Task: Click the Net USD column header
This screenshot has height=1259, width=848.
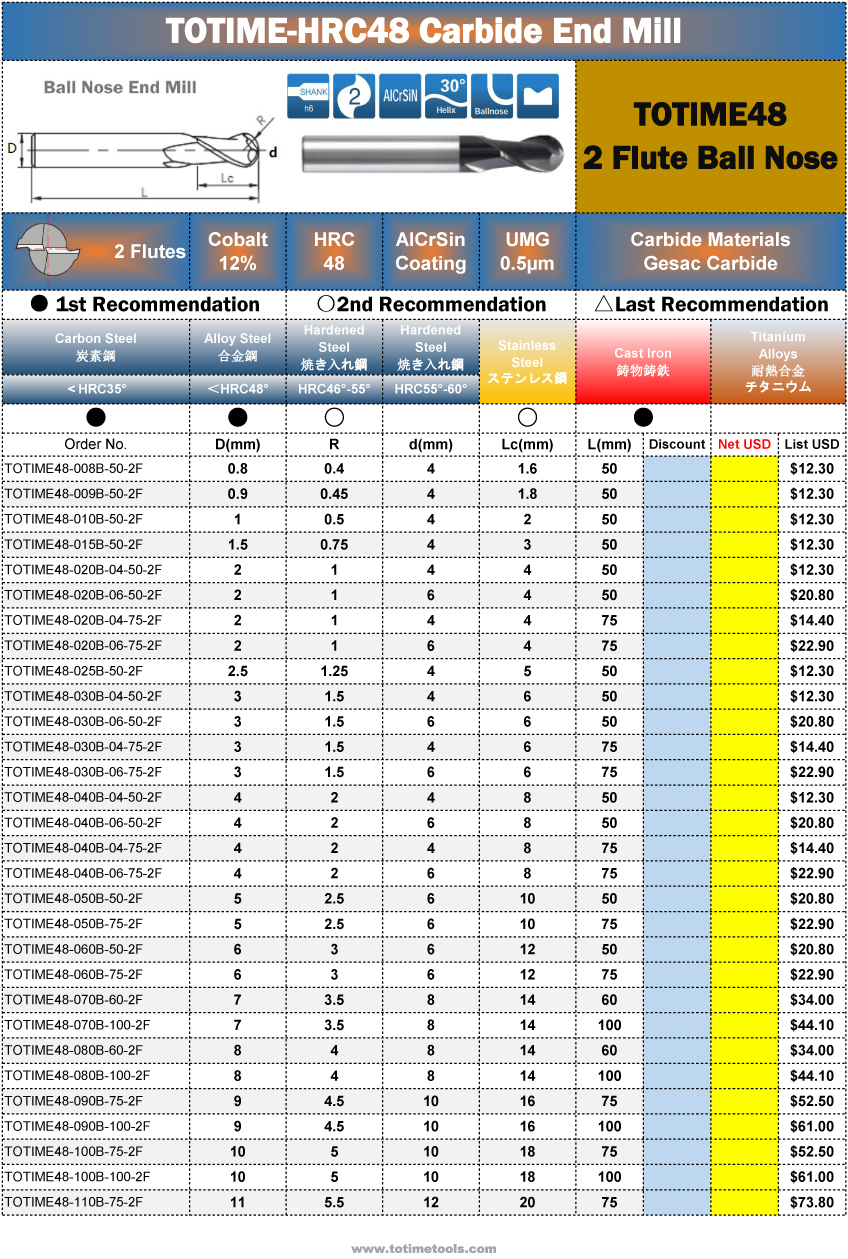Action: tap(745, 444)
